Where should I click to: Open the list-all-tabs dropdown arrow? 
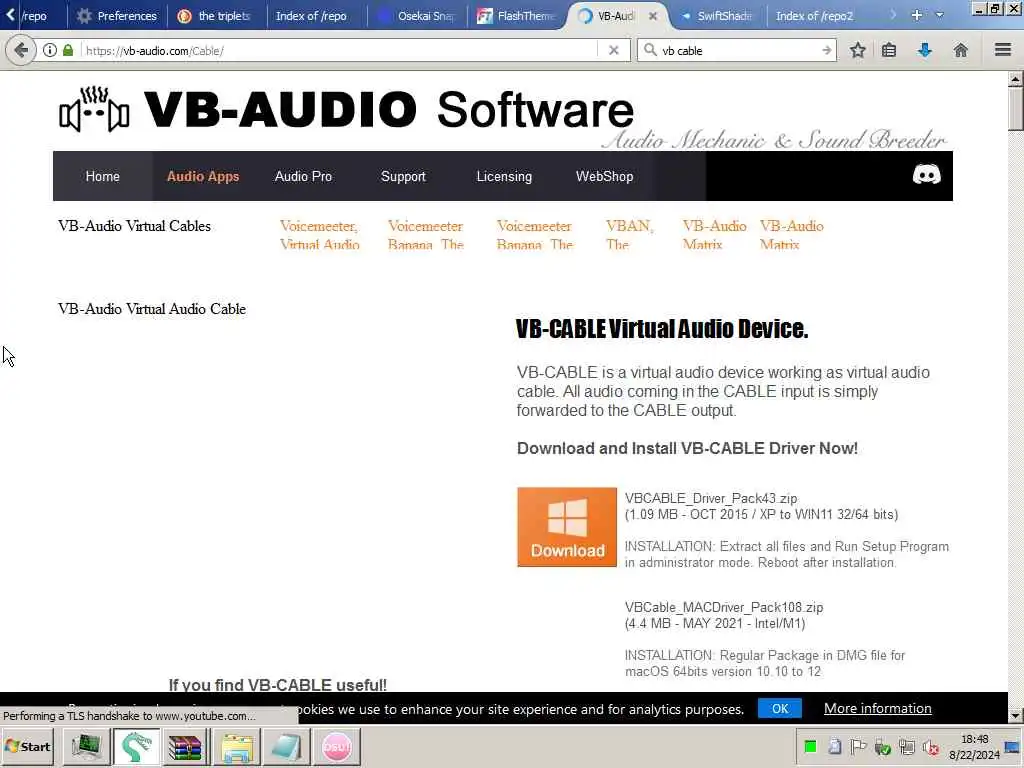[939, 15]
